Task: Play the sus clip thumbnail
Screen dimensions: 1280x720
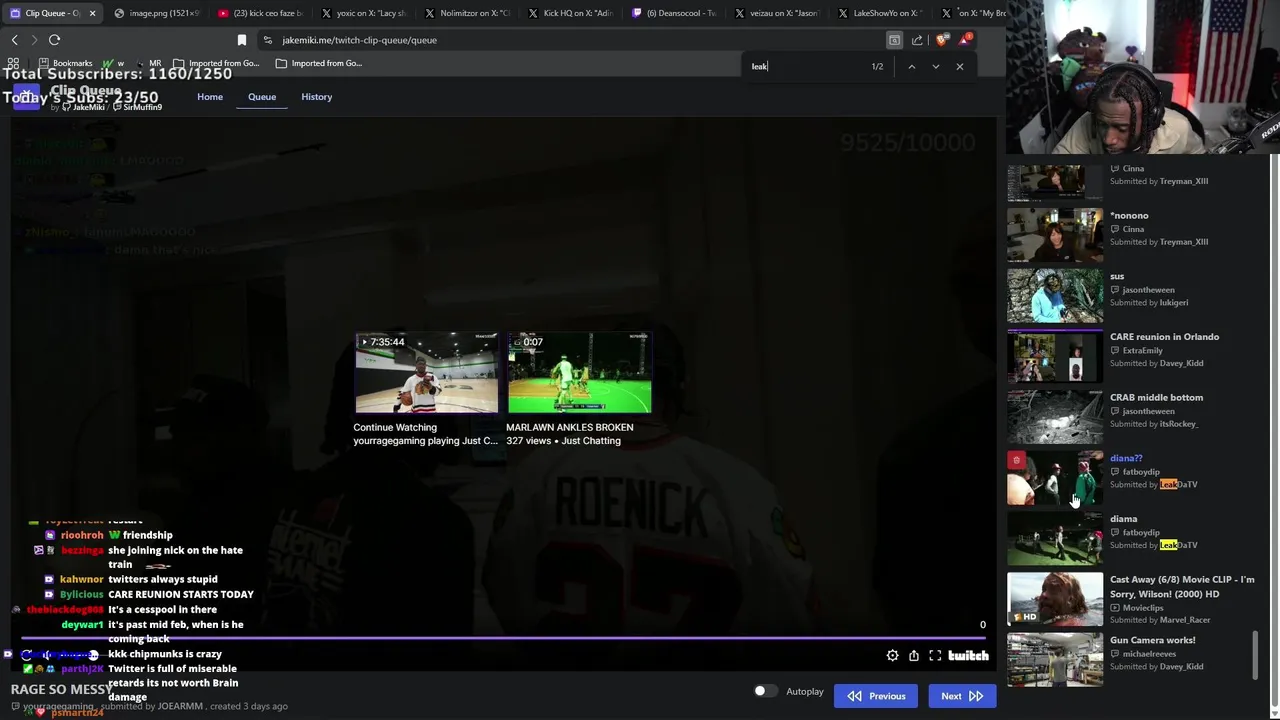Action: [x=1055, y=296]
